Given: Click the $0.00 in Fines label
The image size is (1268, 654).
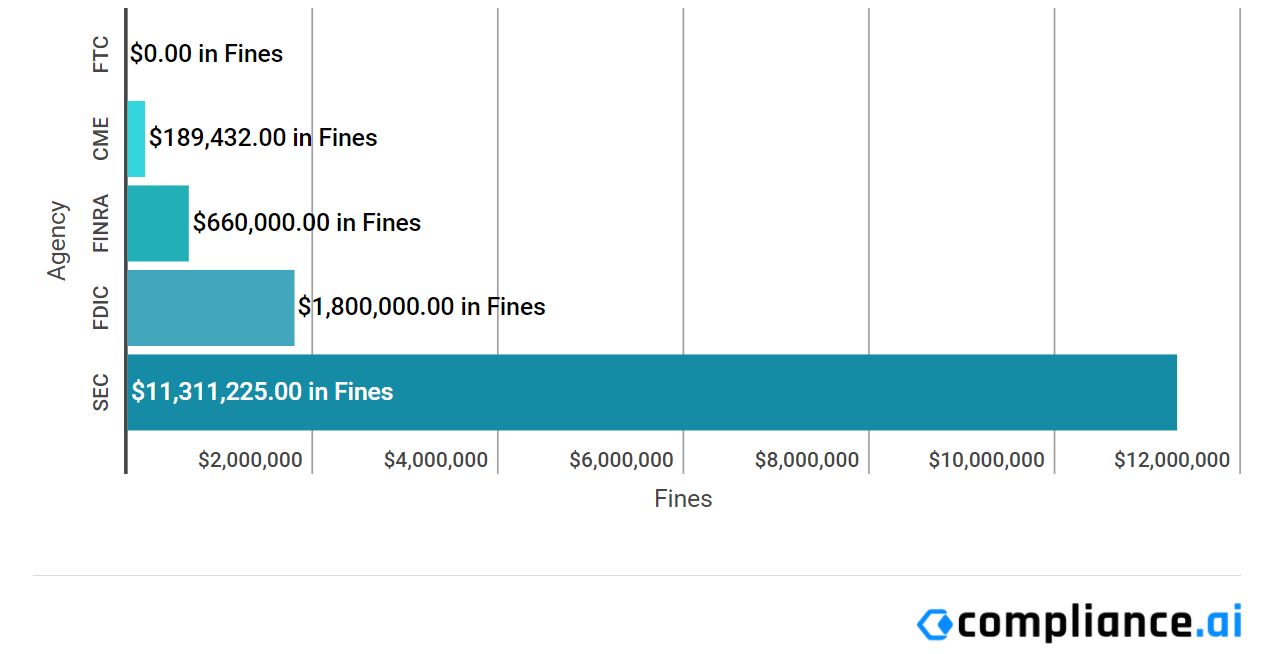Looking at the screenshot, I should (x=207, y=54).
